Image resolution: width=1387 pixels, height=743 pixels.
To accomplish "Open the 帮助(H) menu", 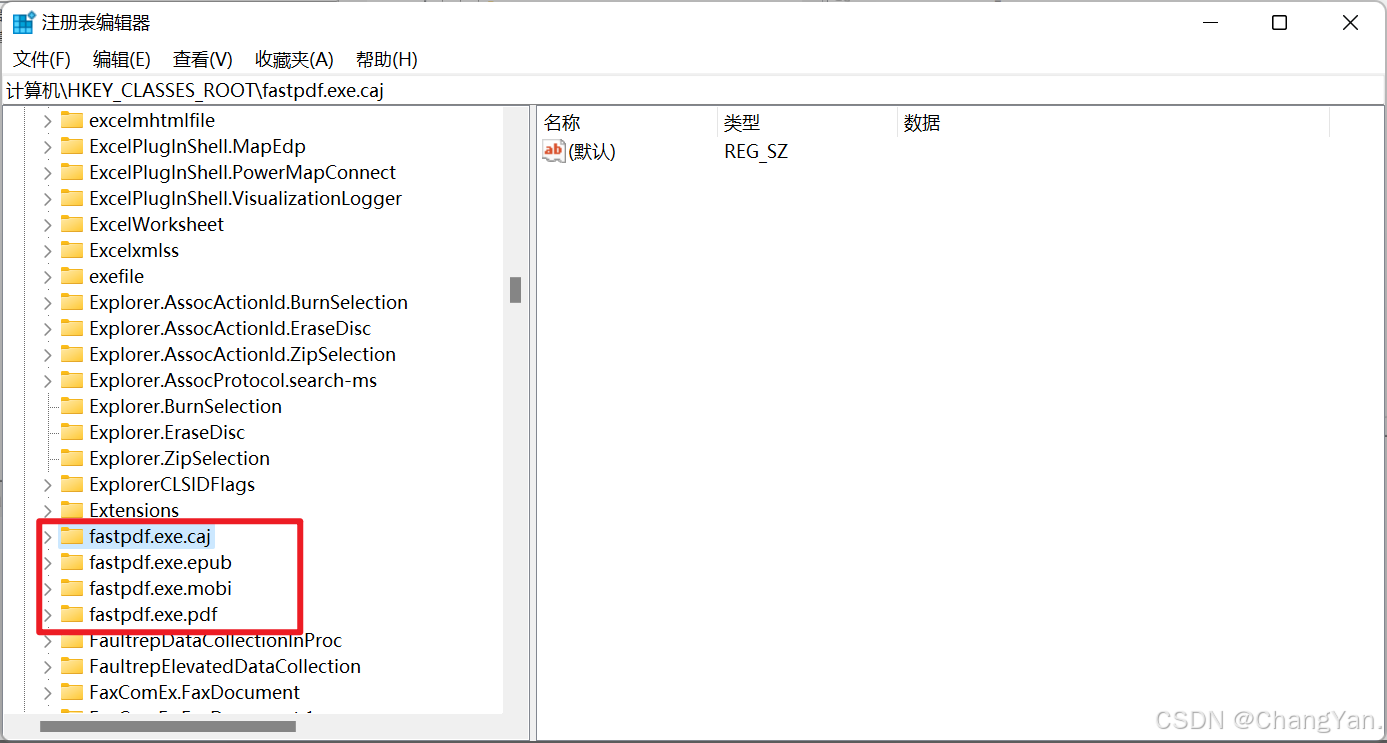I will tap(387, 59).
